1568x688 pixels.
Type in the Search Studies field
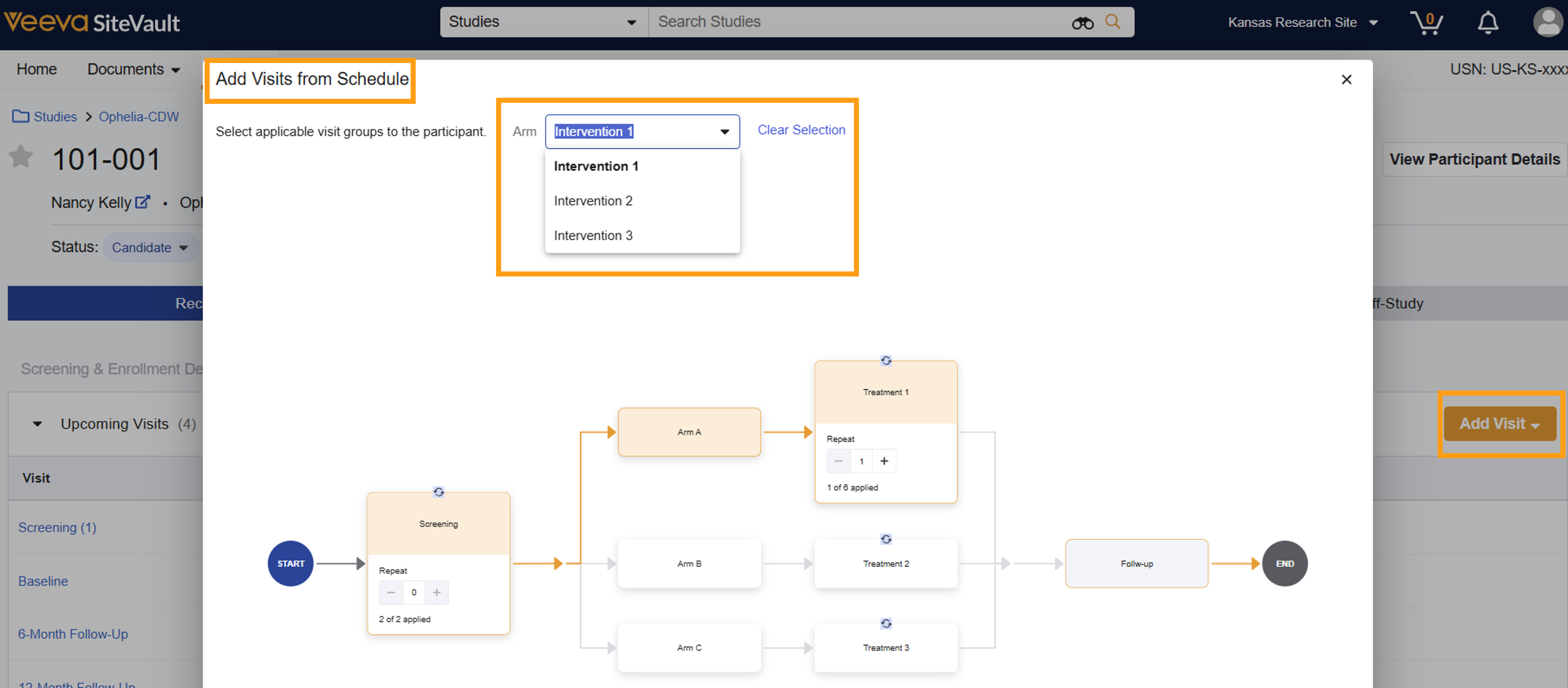pos(852,22)
